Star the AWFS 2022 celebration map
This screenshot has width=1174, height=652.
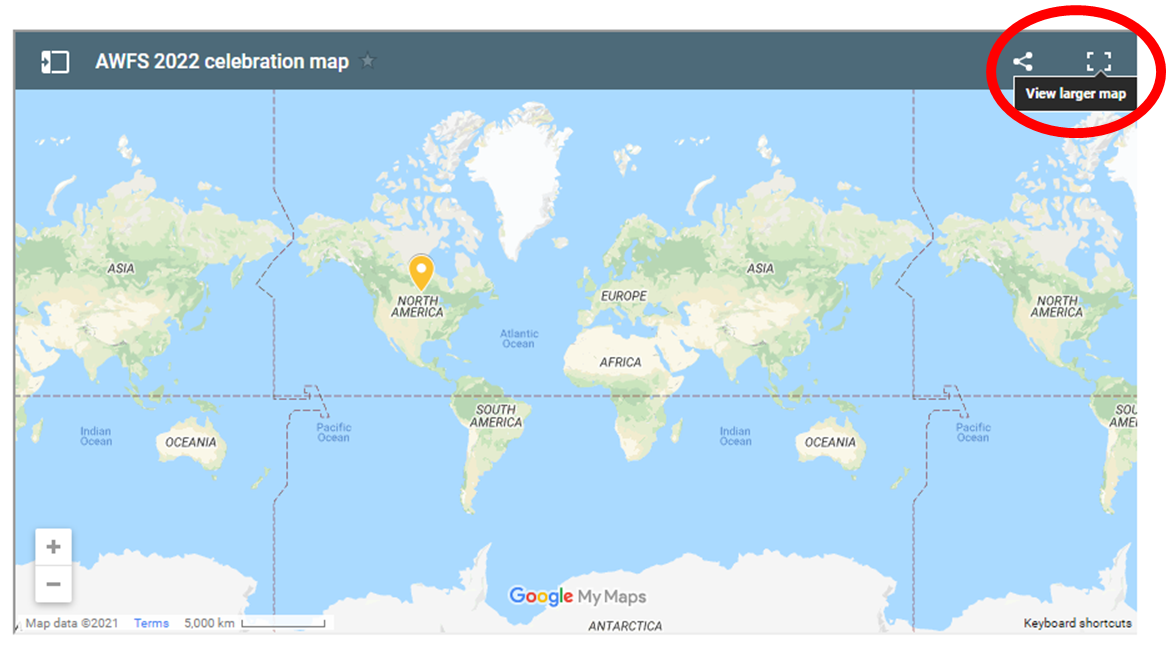tap(368, 61)
